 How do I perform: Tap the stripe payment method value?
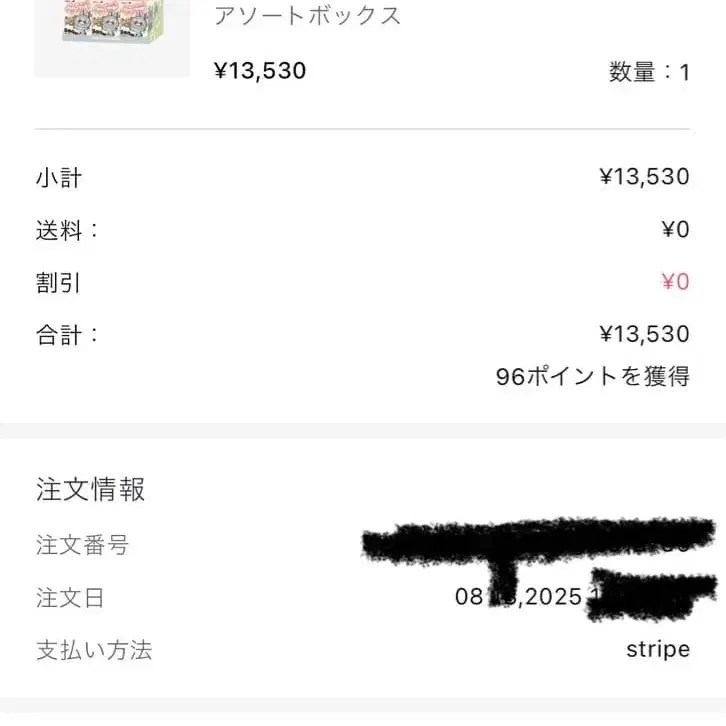pyautogui.click(x=657, y=650)
